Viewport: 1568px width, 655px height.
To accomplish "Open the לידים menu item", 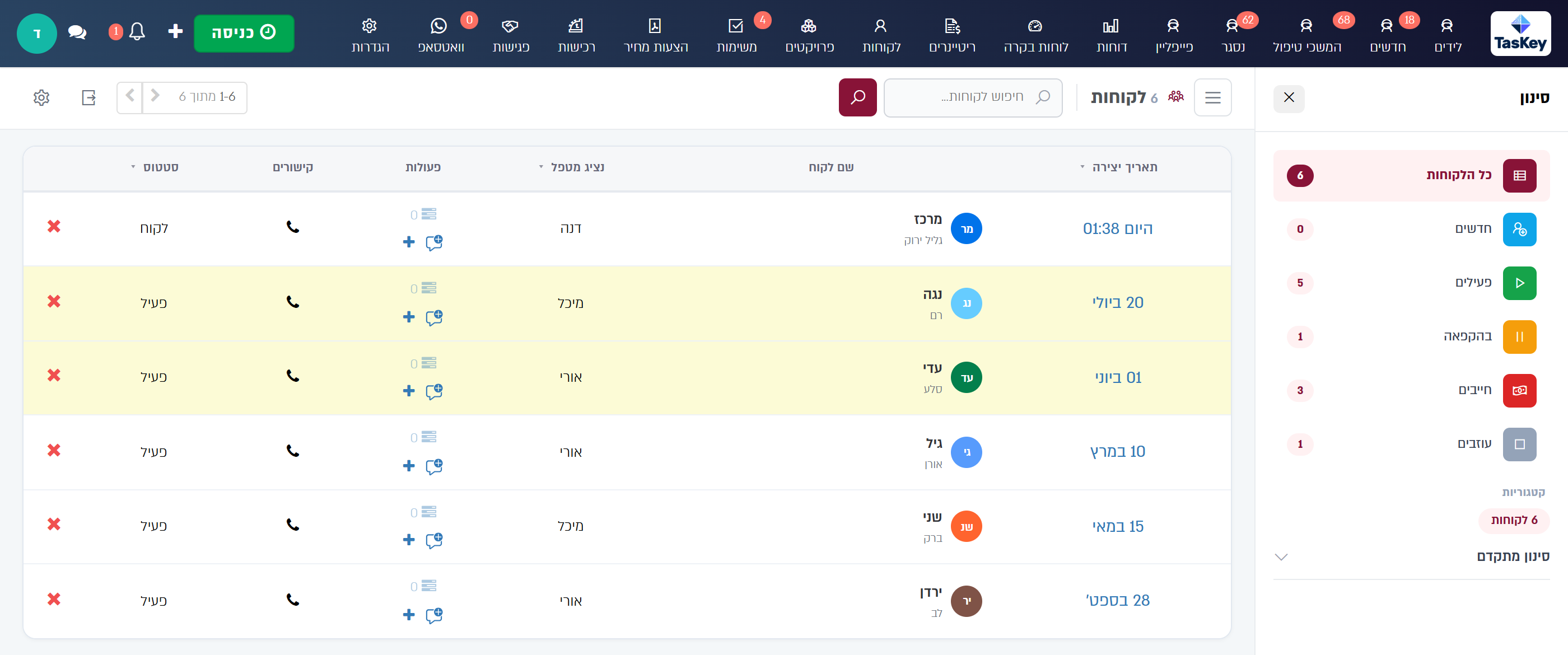I will [x=1448, y=35].
